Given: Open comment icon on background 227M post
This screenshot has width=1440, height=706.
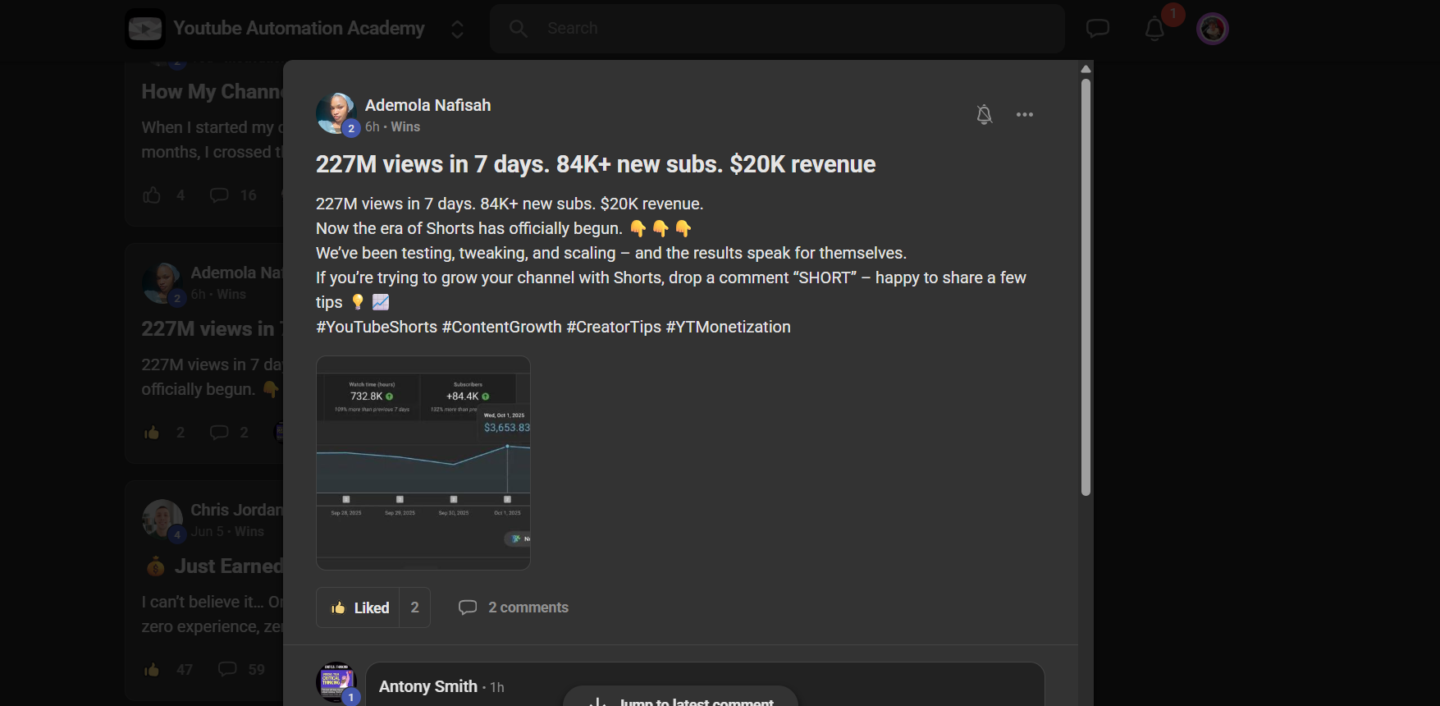Looking at the screenshot, I should [x=220, y=432].
